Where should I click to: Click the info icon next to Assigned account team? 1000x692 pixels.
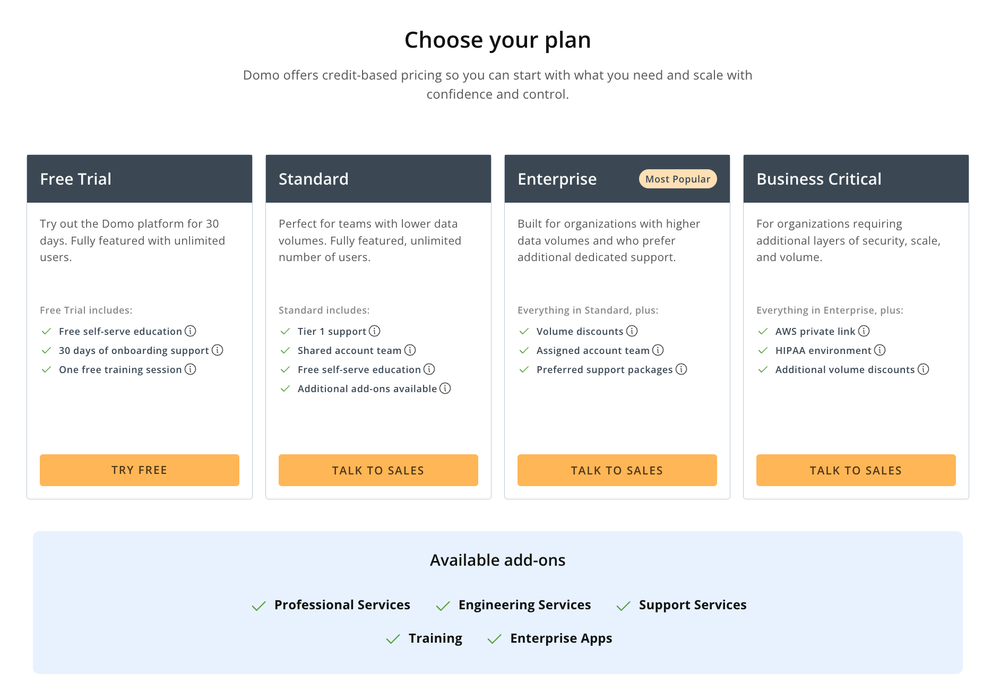[658, 350]
